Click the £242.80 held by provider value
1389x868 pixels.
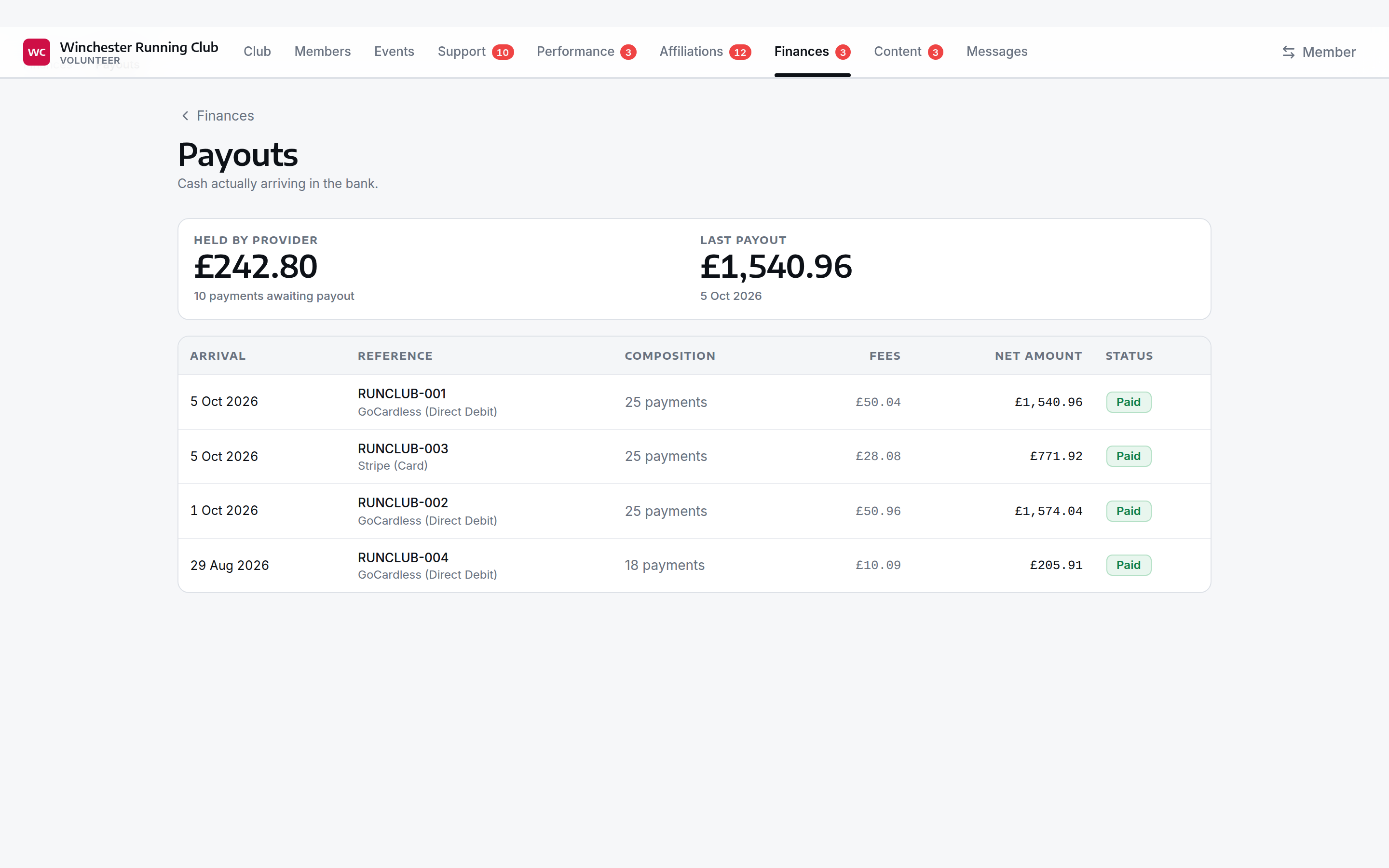pos(256,267)
